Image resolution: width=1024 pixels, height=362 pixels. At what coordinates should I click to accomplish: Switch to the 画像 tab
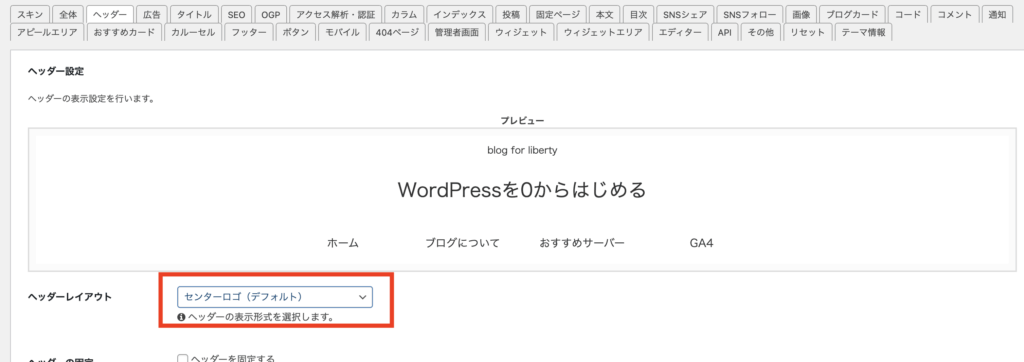(x=801, y=14)
